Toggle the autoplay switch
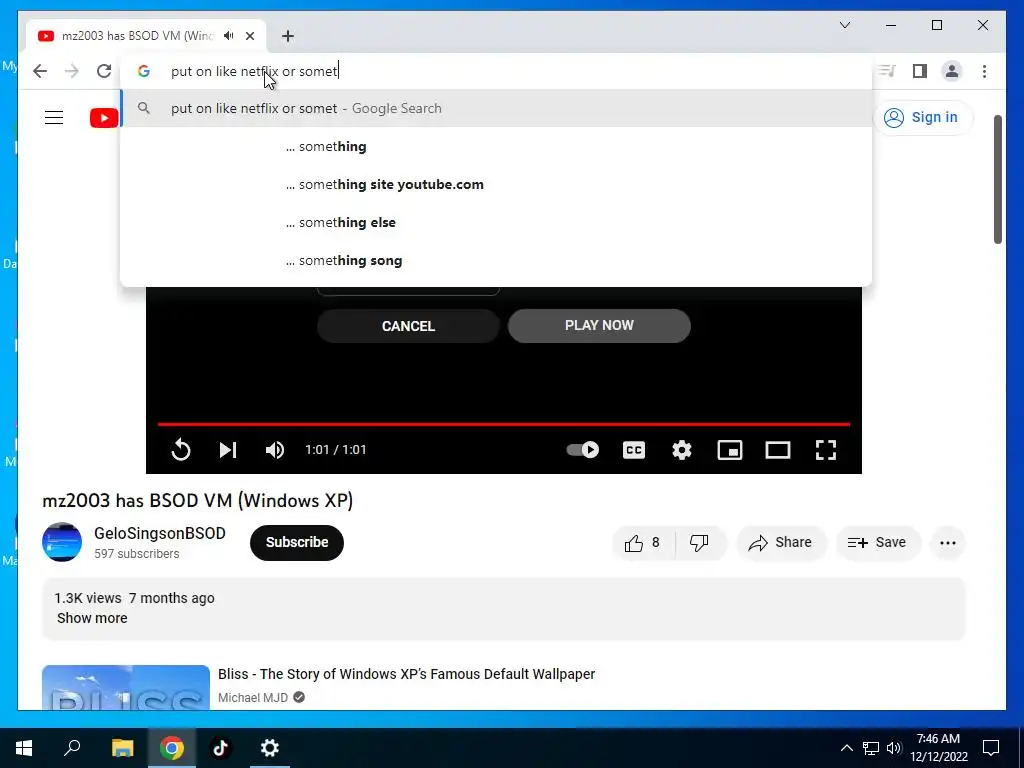This screenshot has width=1024, height=768. coord(583,450)
